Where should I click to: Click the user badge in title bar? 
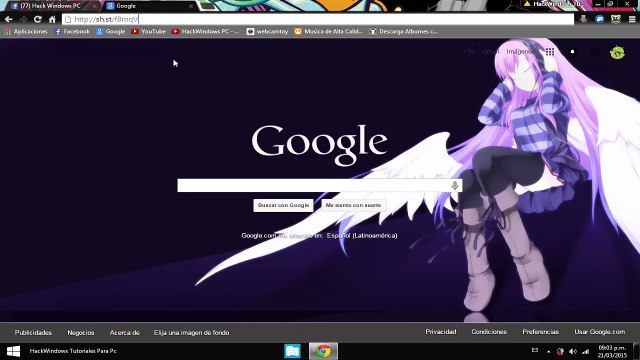click(x=553, y=4)
